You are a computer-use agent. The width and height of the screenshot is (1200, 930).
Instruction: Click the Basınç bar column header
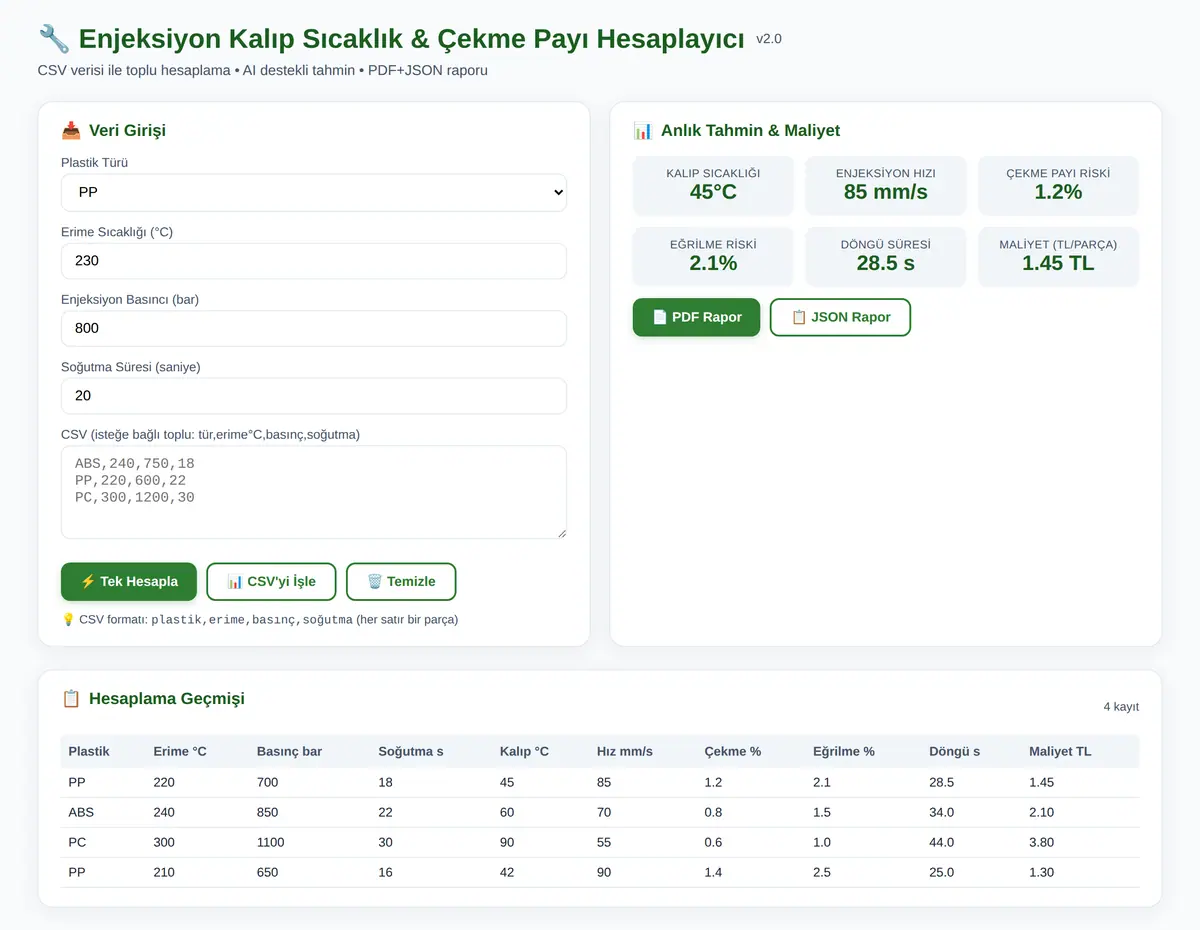[x=289, y=751]
